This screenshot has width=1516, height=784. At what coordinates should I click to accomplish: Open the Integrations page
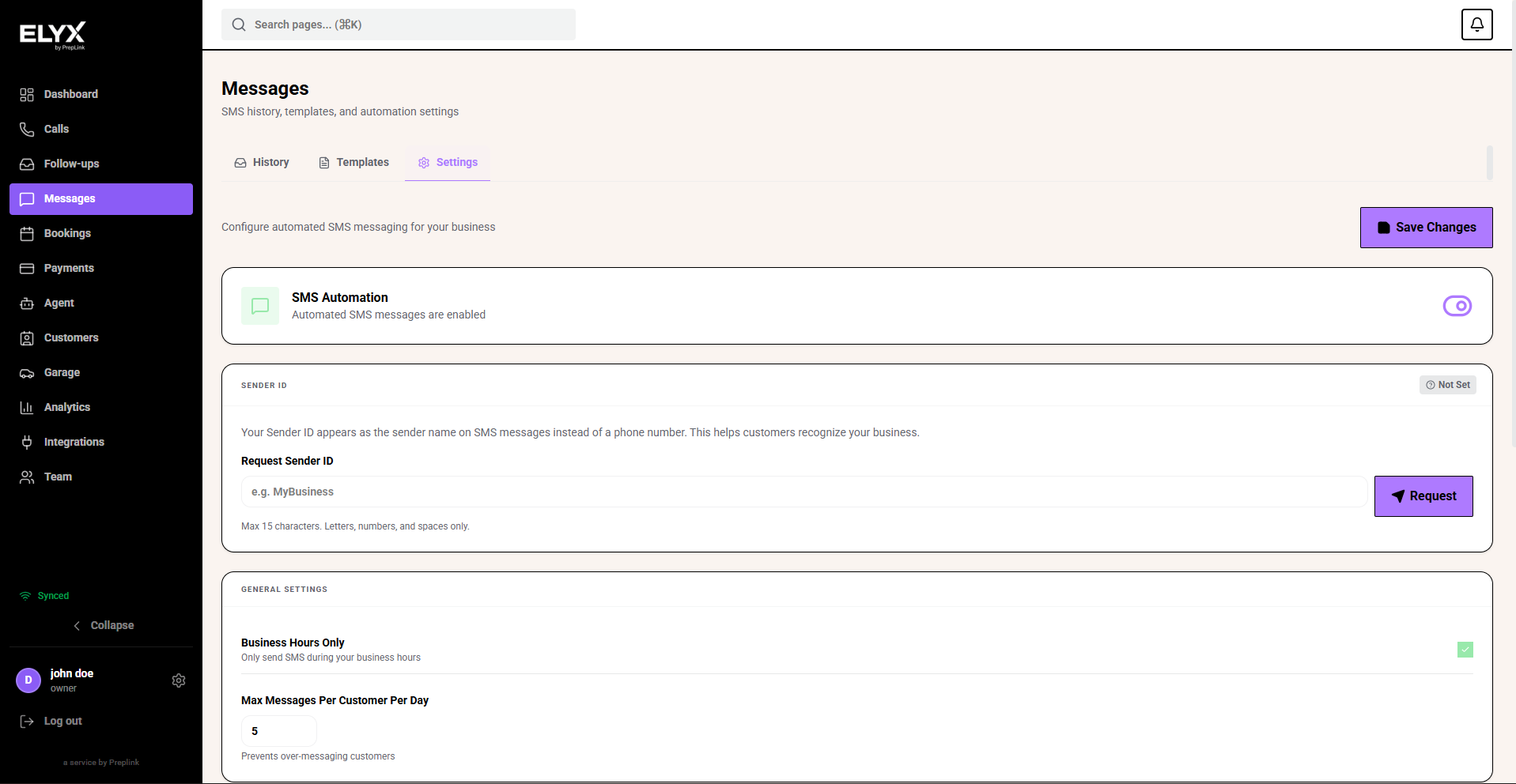pyautogui.click(x=101, y=443)
